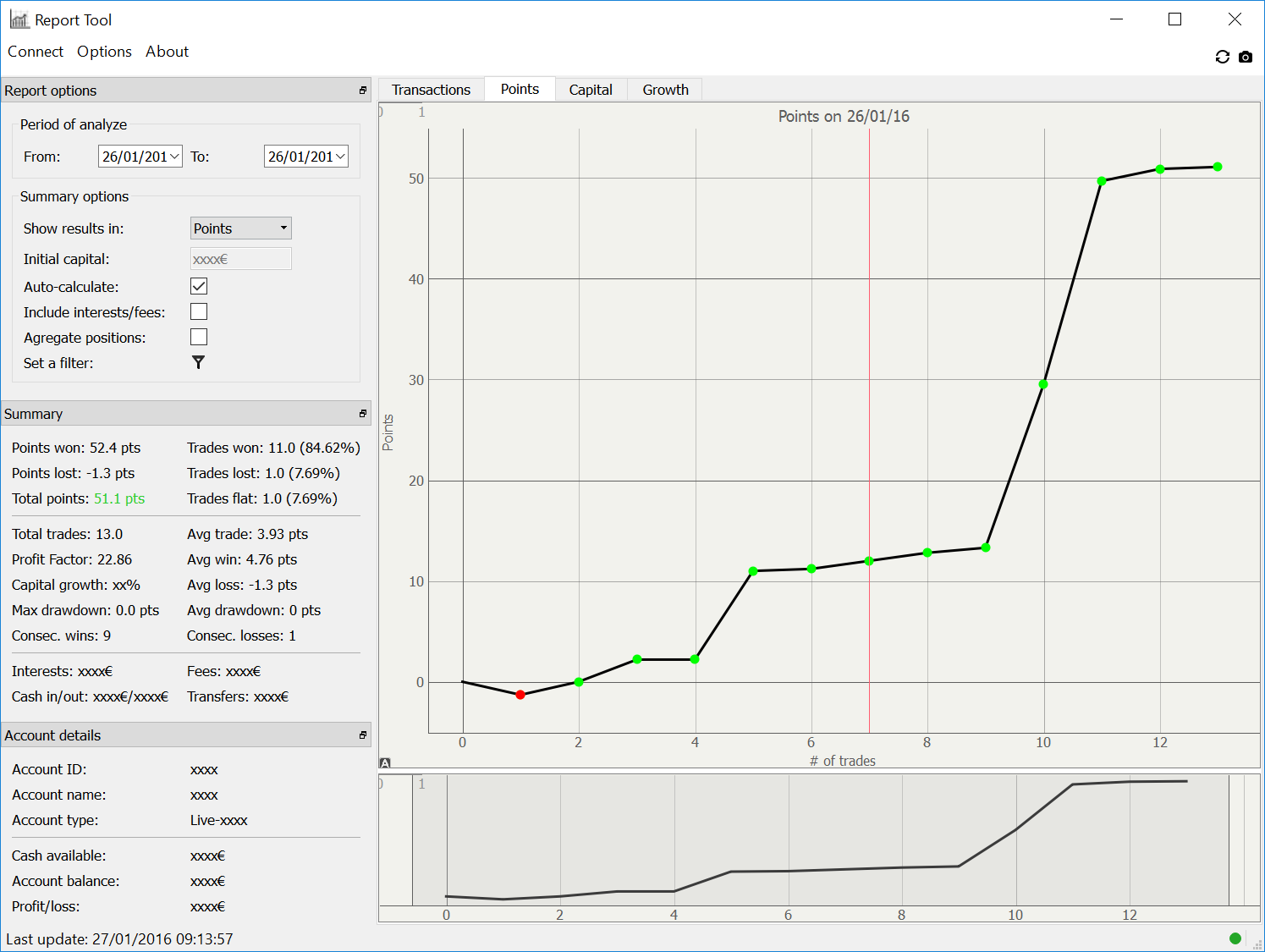
Task: Click the green data point at trade 5
Action: point(753,571)
